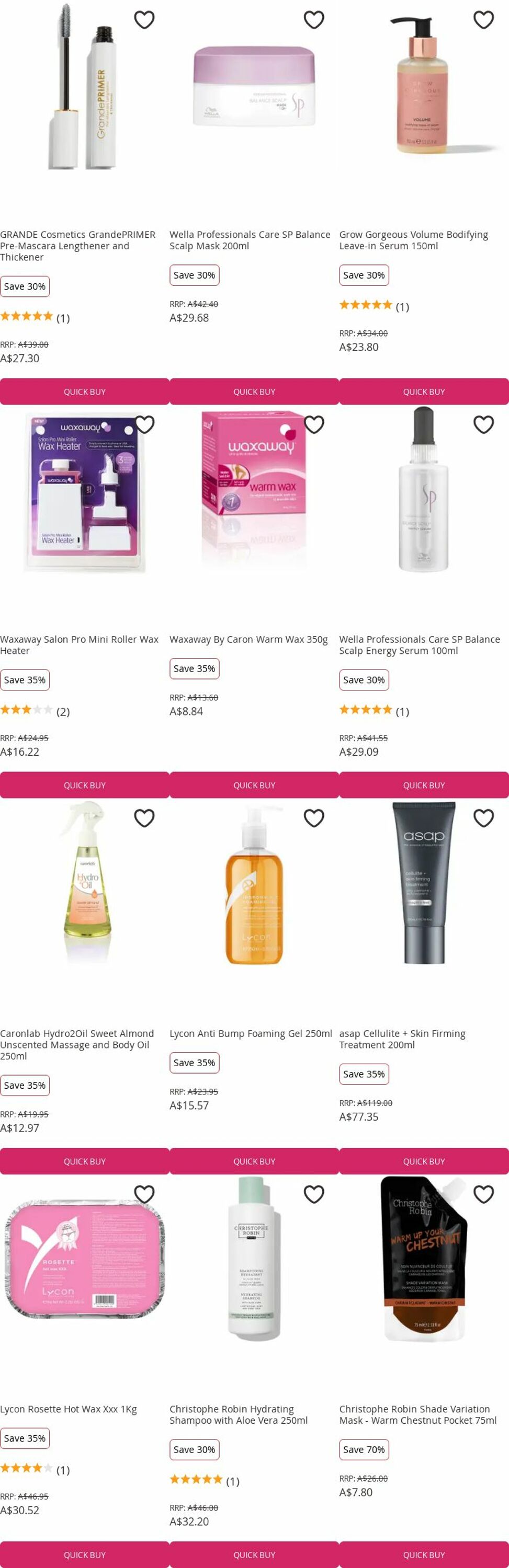Quick buy the GrandePRIMER Pre-Mascara
This screenshot has width=509, height=1568.
click(85, 391)
